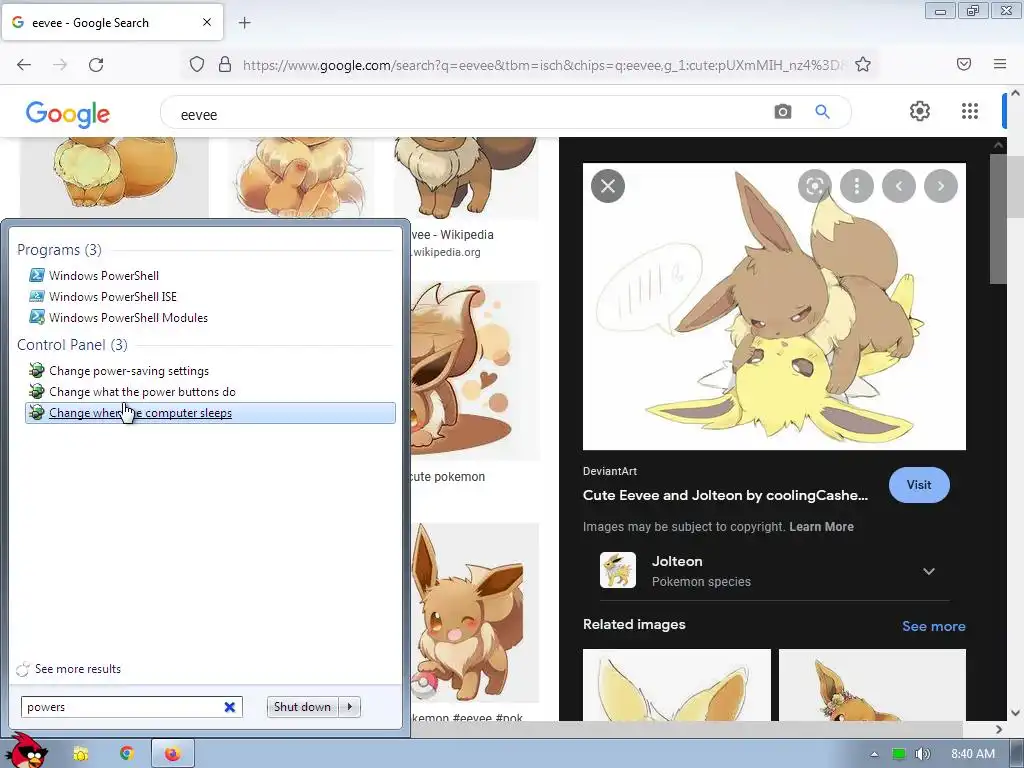The width and height of the screenshot is (1024, 768).
Task: Click the Learn More copyright link
Action: coord(821,526)
